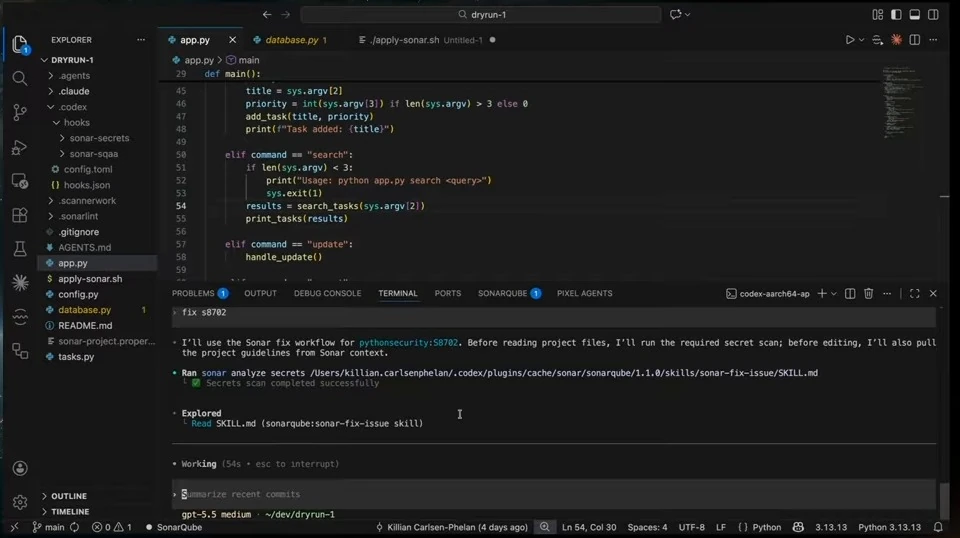960x538 pixels.
Task: Click SonarQube status bar item
Action: pyautogui.click(x=173, y=527)
